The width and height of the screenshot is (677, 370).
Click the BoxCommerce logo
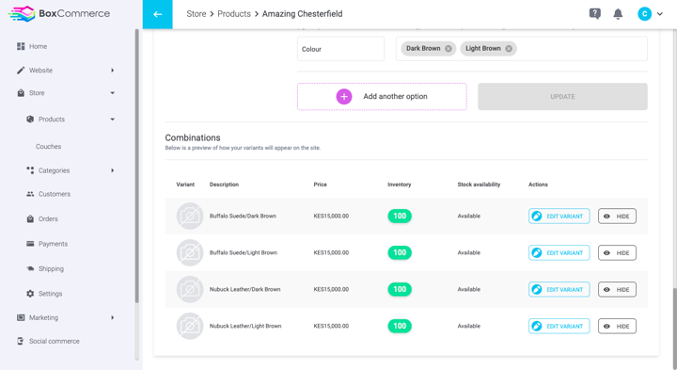[59, 14]
